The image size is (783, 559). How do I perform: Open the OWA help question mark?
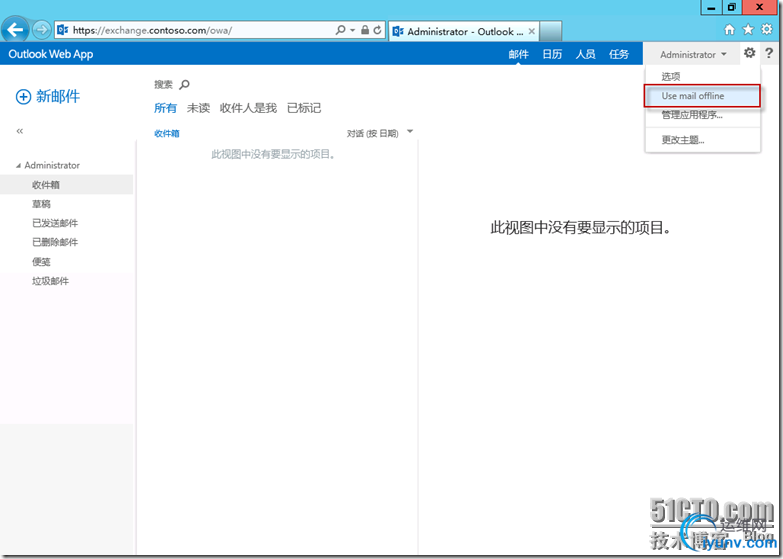click(769, 52)
